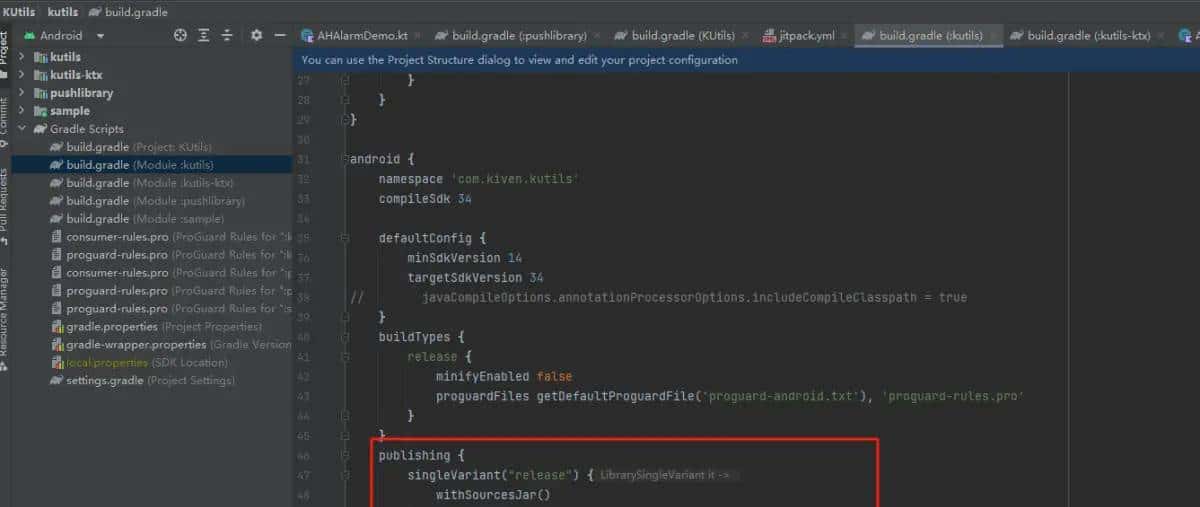
Task: Switch to build.gradle (:kutils) tab
Action: [x=930, y=35]
